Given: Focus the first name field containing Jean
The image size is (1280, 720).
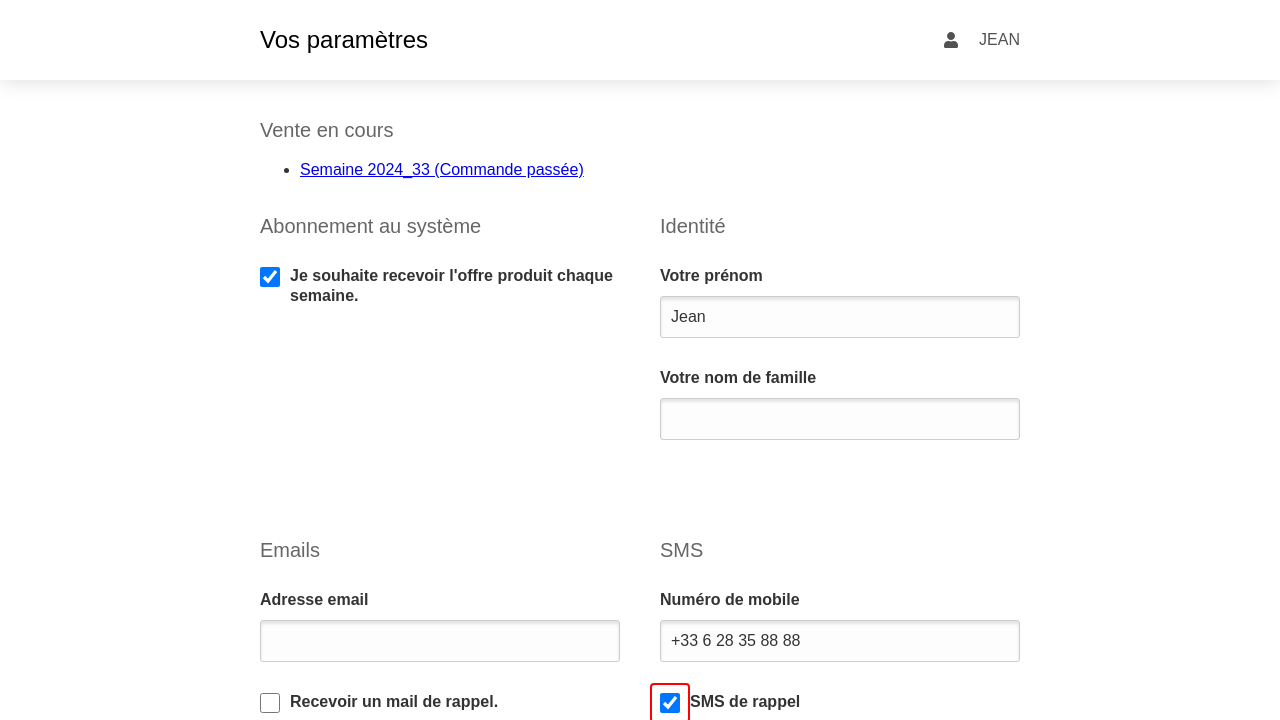Looking at the screenshot, I should 840,317.
